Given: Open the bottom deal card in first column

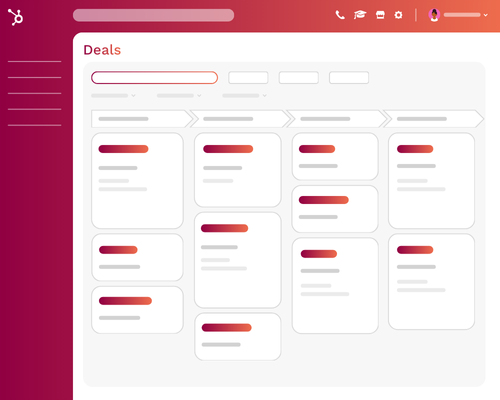Looking at the screenshot, I should (x=137, y=310).
